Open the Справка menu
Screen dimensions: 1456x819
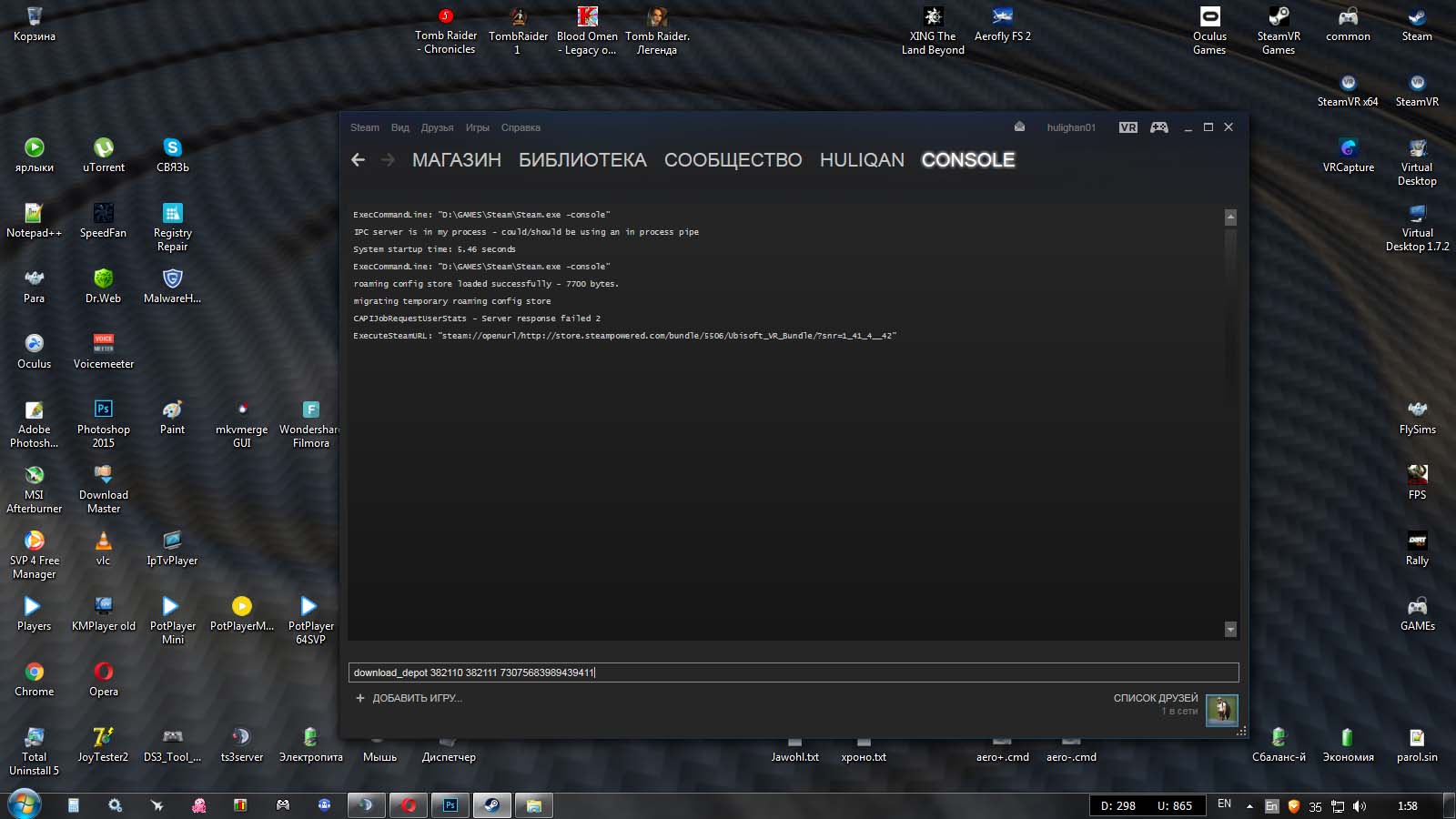click(x=521, y=127)
